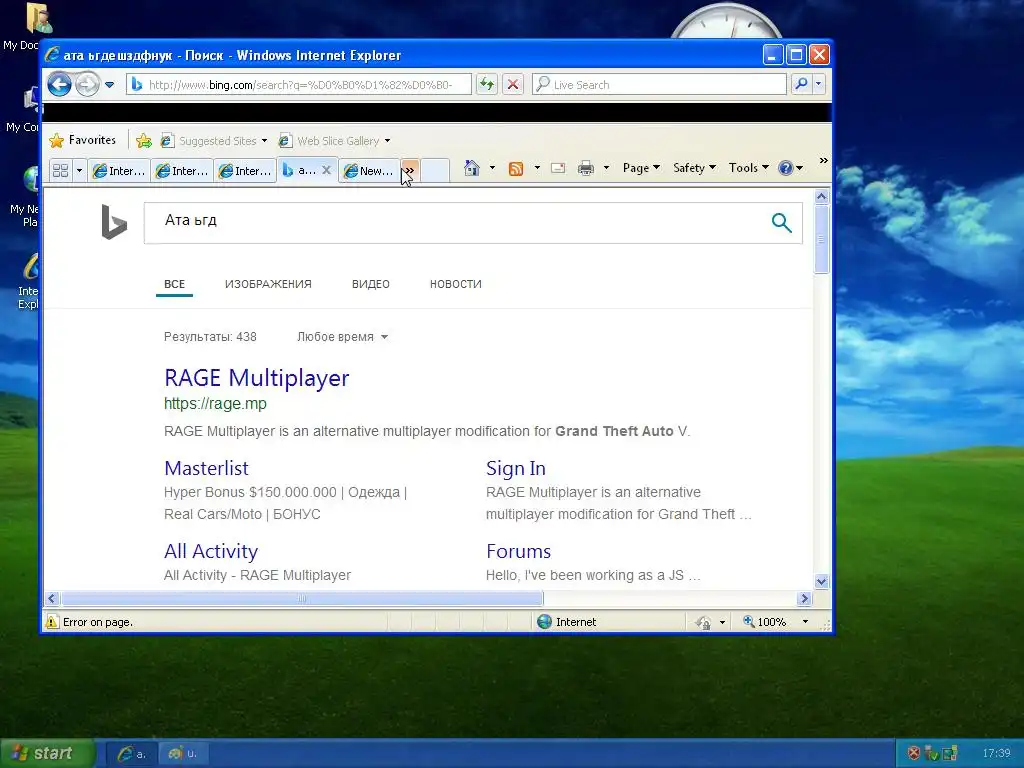Click the Bing search magnifier icon
Screen dimensions: 1024x768
781,223
